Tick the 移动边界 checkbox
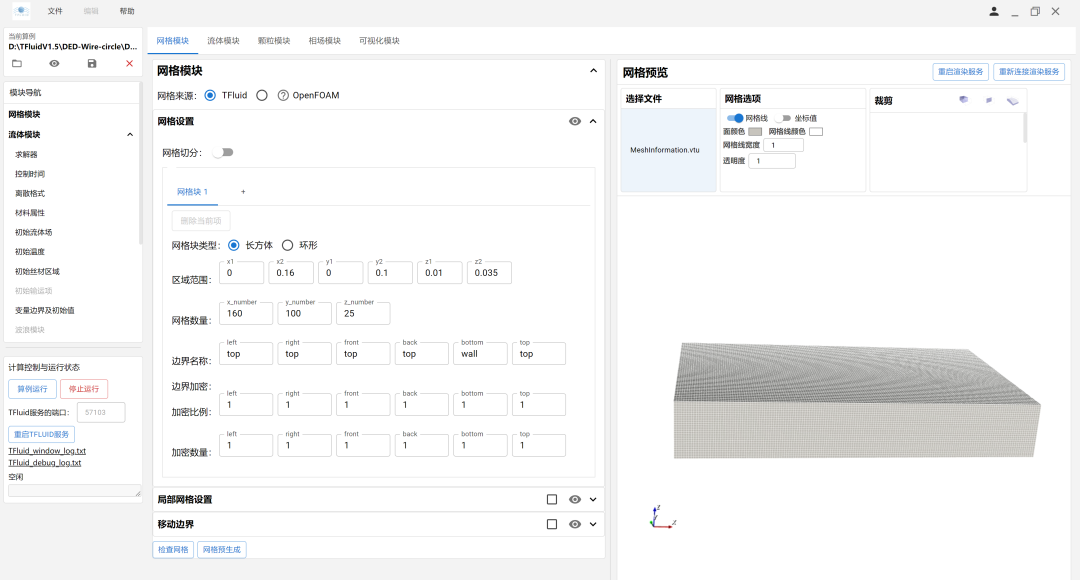The width and height of the screenshot is (1080, 580). pyautogui.click(x=552, y=524)
